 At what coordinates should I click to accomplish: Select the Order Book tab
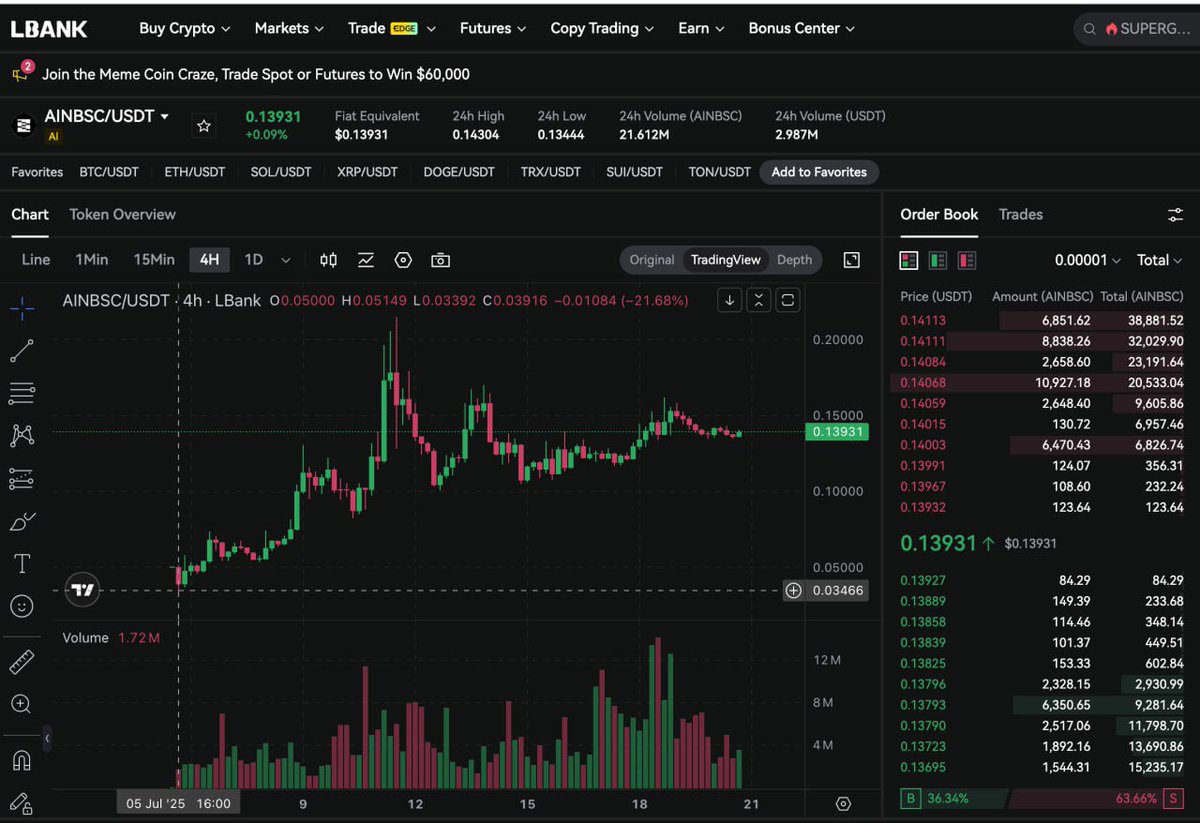click(x=939, y=214)
